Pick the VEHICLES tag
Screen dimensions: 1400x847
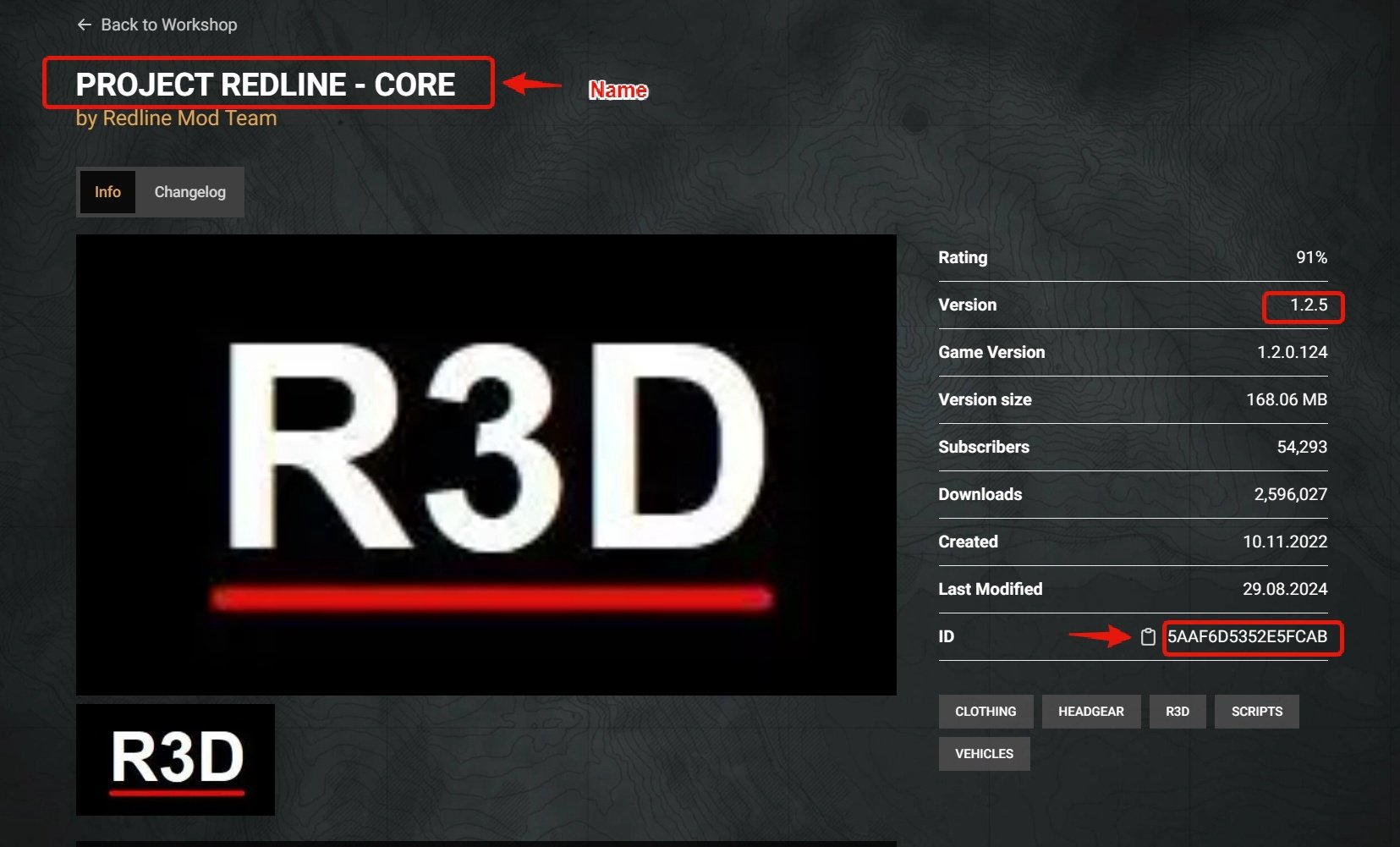pyautogui.click(x=984, y=754)
